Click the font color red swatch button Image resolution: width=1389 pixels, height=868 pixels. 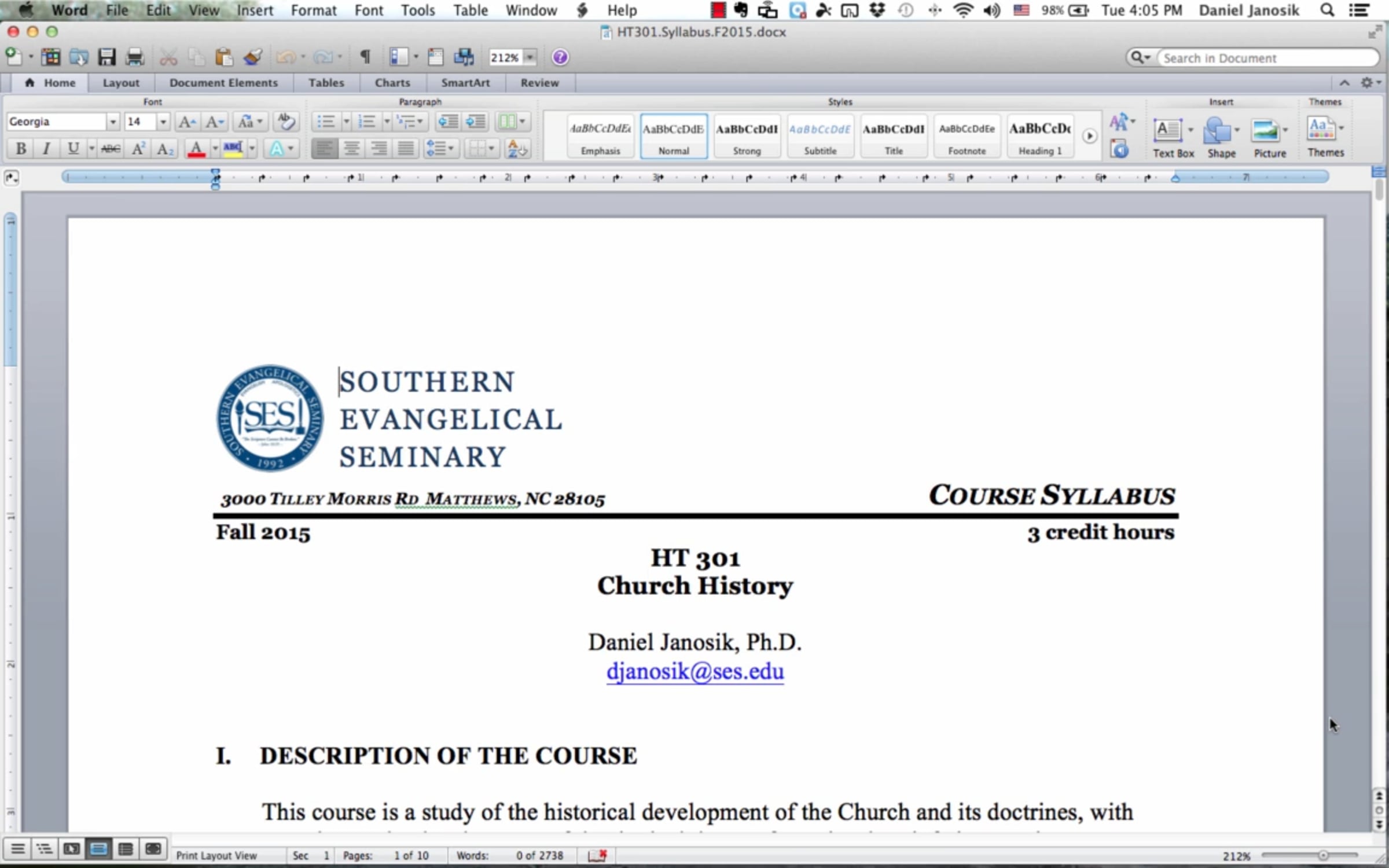coord(197,149)
